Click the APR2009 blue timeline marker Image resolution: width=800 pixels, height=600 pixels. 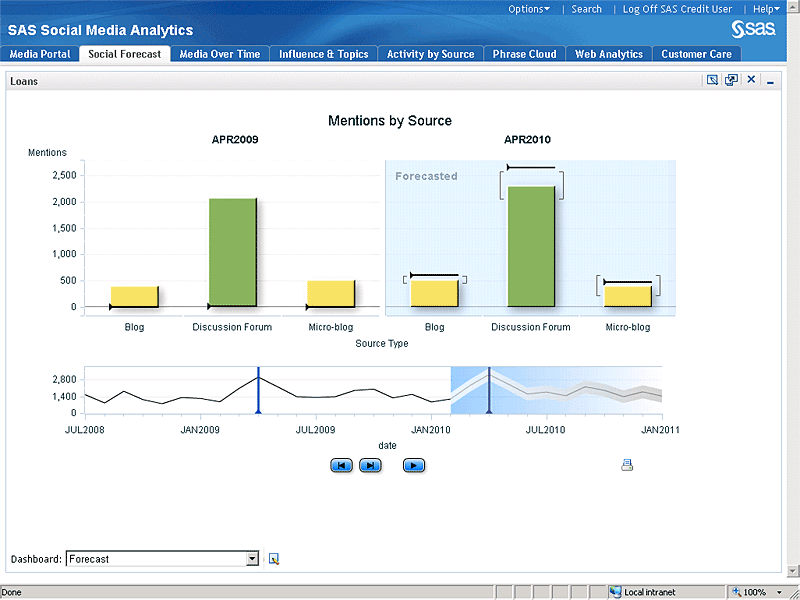pyautogui.click(x=258, y=390)
